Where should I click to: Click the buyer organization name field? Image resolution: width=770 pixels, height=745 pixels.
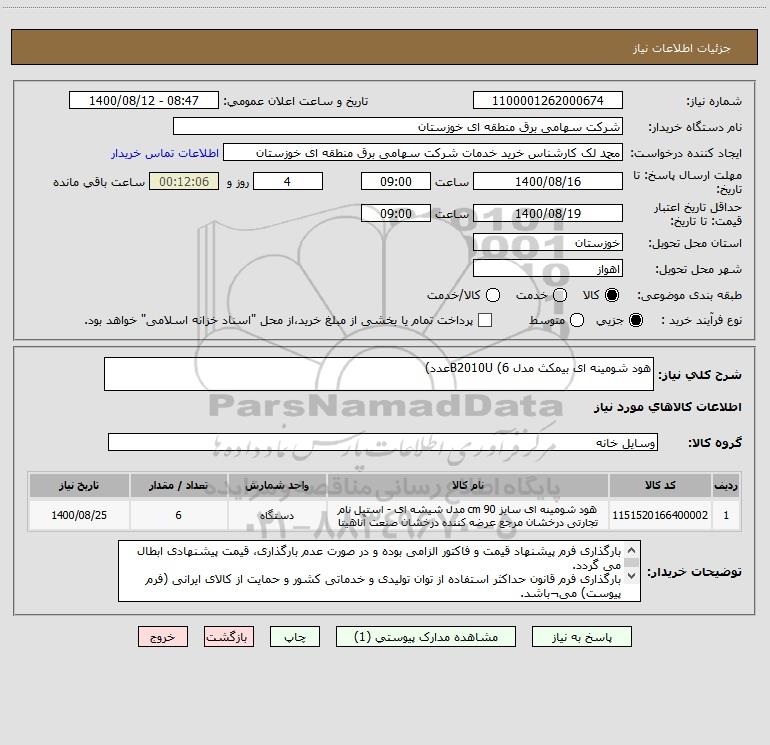click(398, 126)
